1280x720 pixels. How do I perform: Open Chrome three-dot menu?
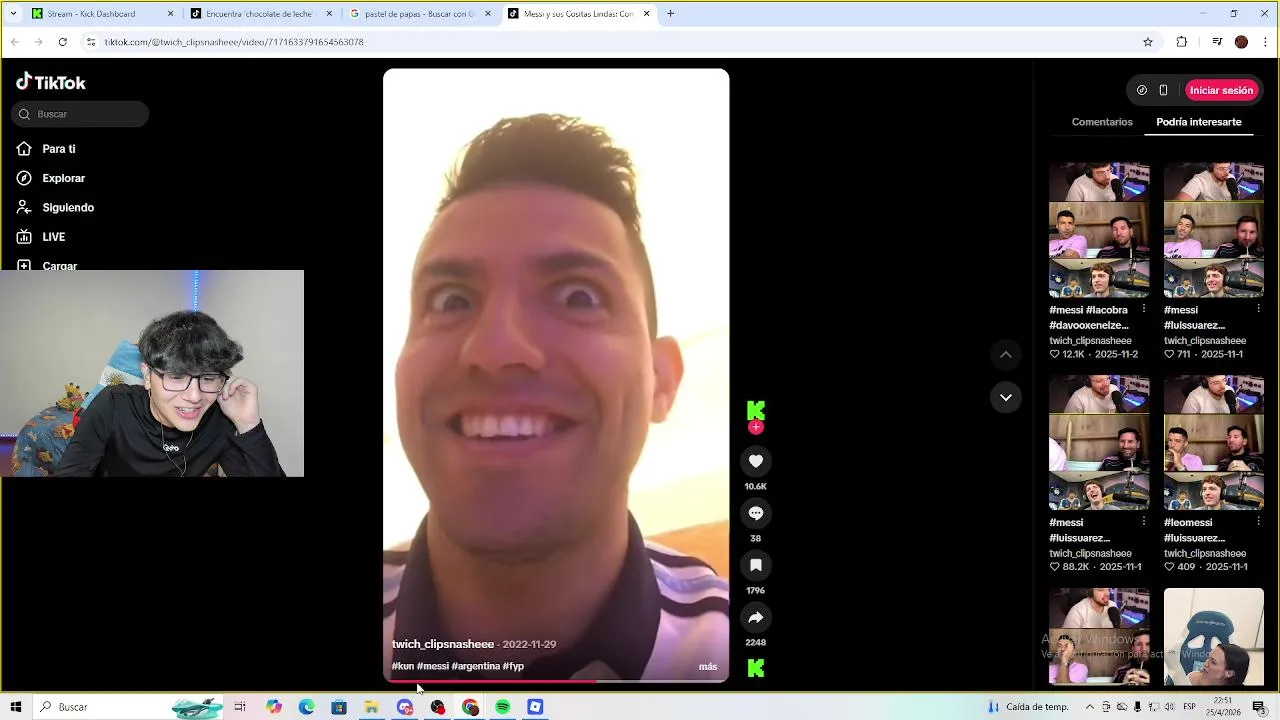(x=1265, y=42)
